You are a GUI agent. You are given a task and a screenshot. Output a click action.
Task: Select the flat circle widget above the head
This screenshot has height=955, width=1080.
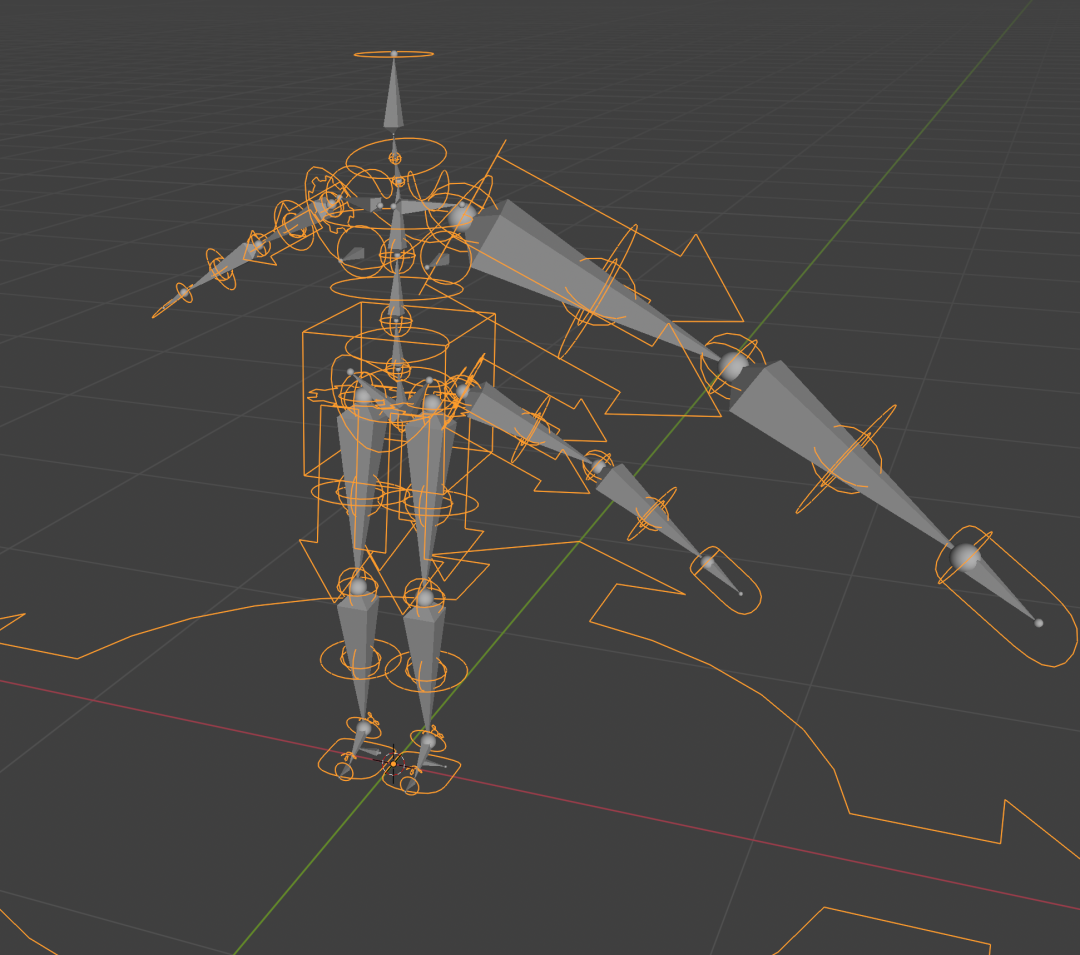pos(393,54)
